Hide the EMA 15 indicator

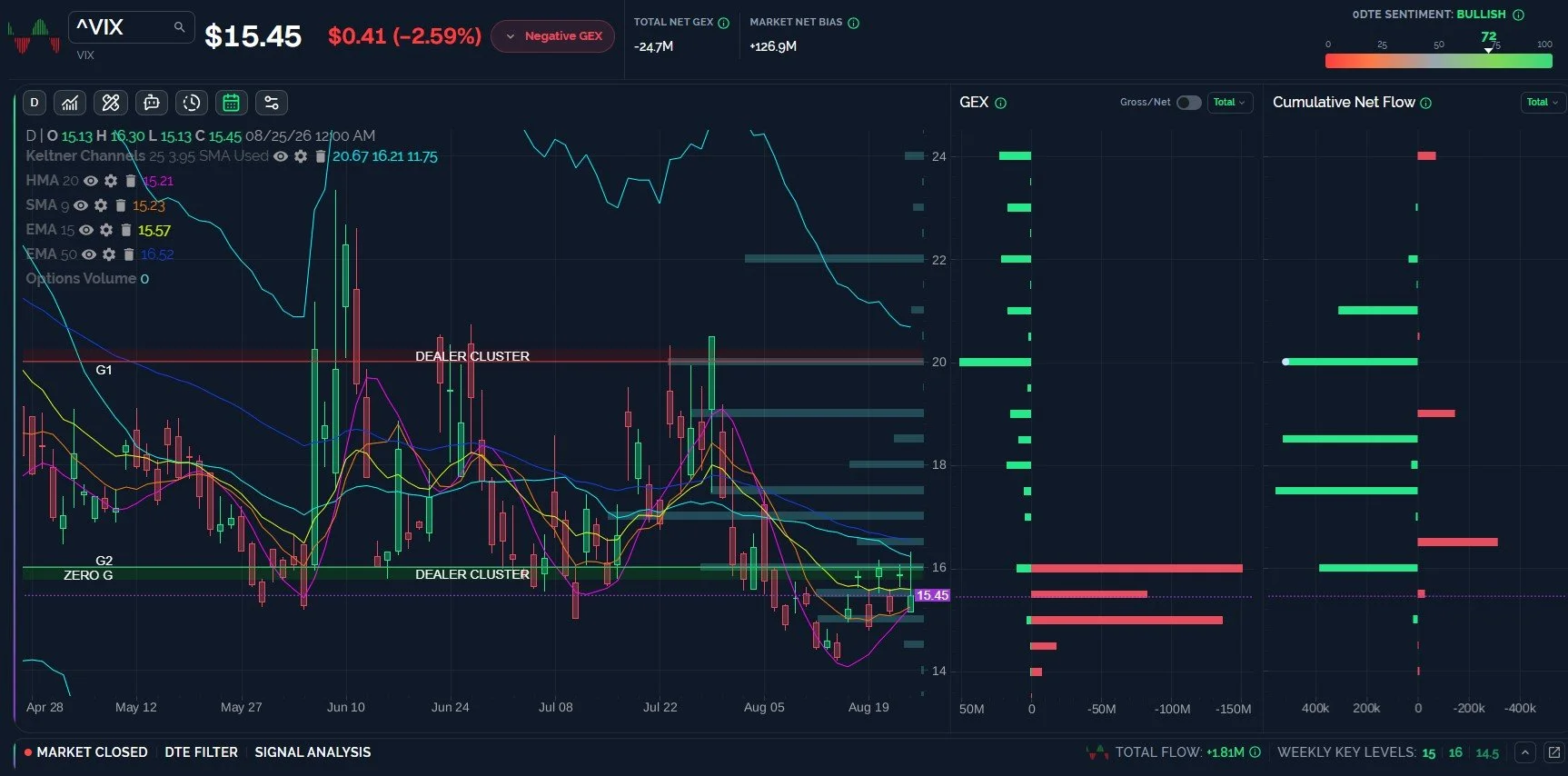click(86, 230)
